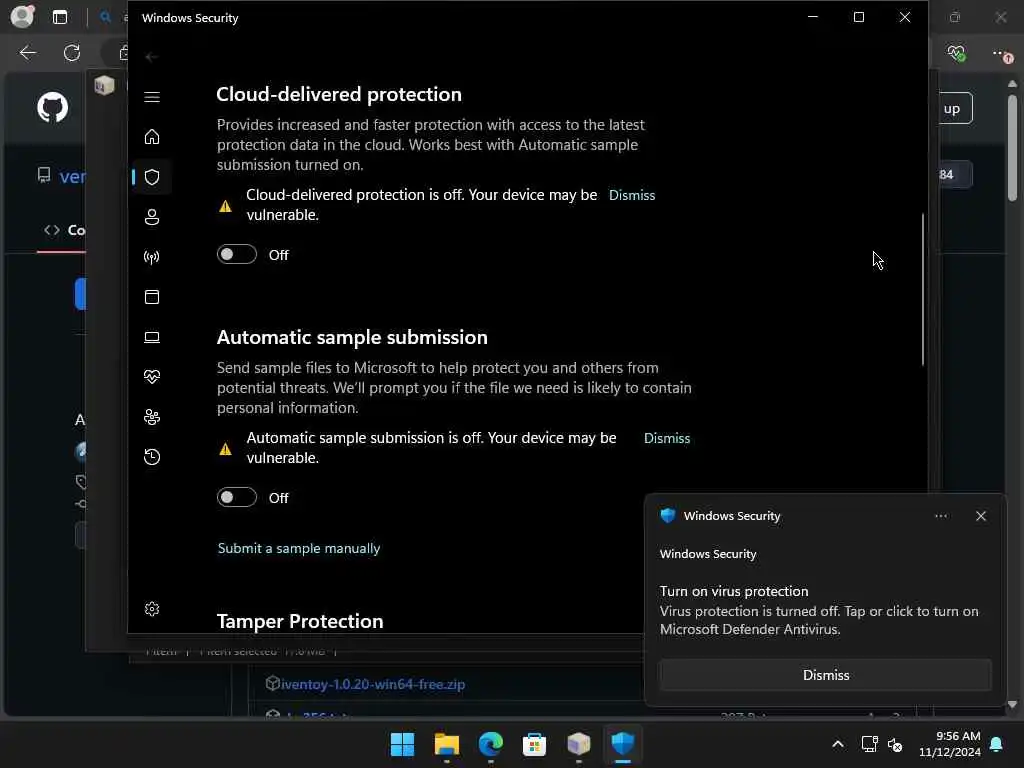This screenshot has height=768, width=1024.
Task: Click the Edge profile avatar icon
Action: coord(22,16)
